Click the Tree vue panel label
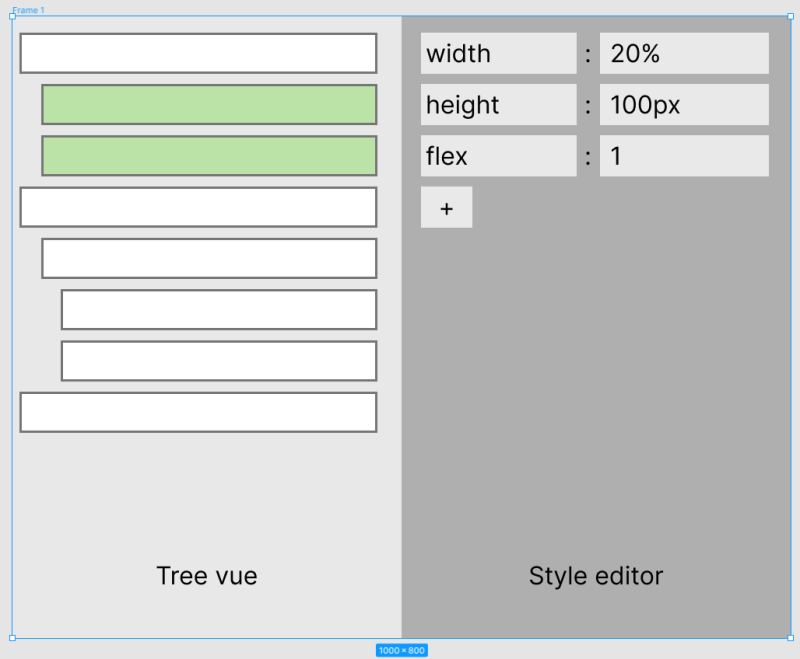 (206, 576)
